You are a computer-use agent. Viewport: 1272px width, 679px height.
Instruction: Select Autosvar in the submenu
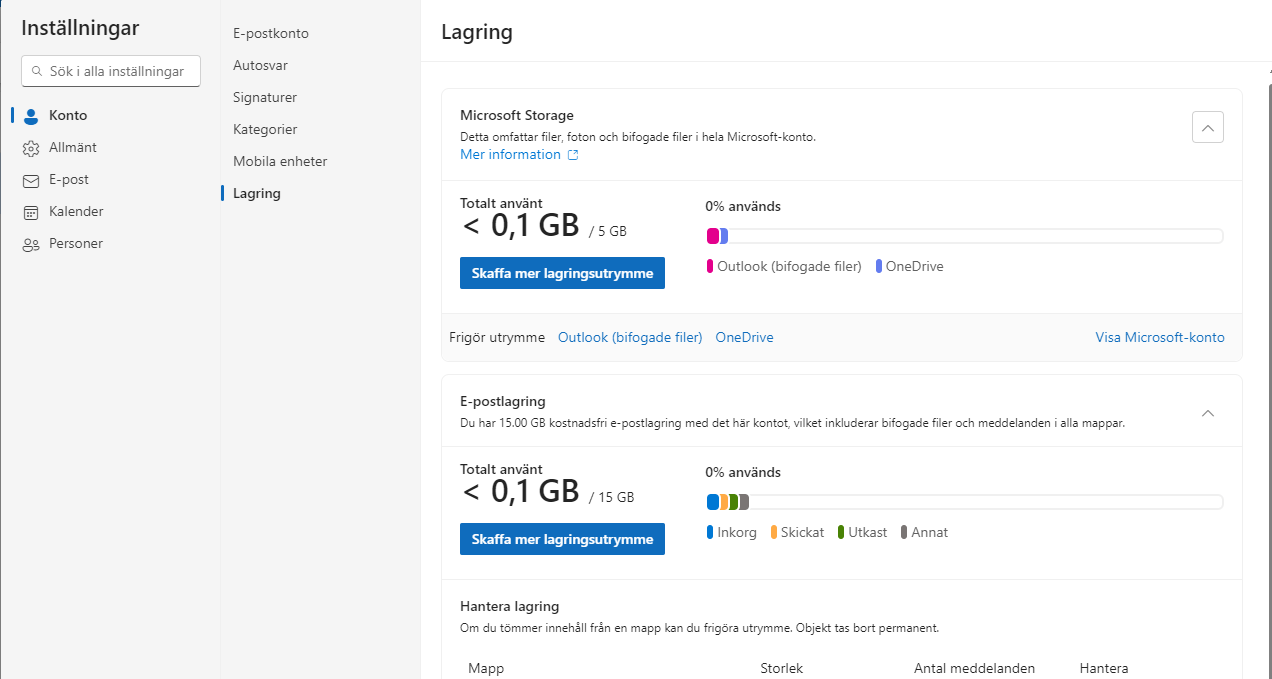(260, 66)
